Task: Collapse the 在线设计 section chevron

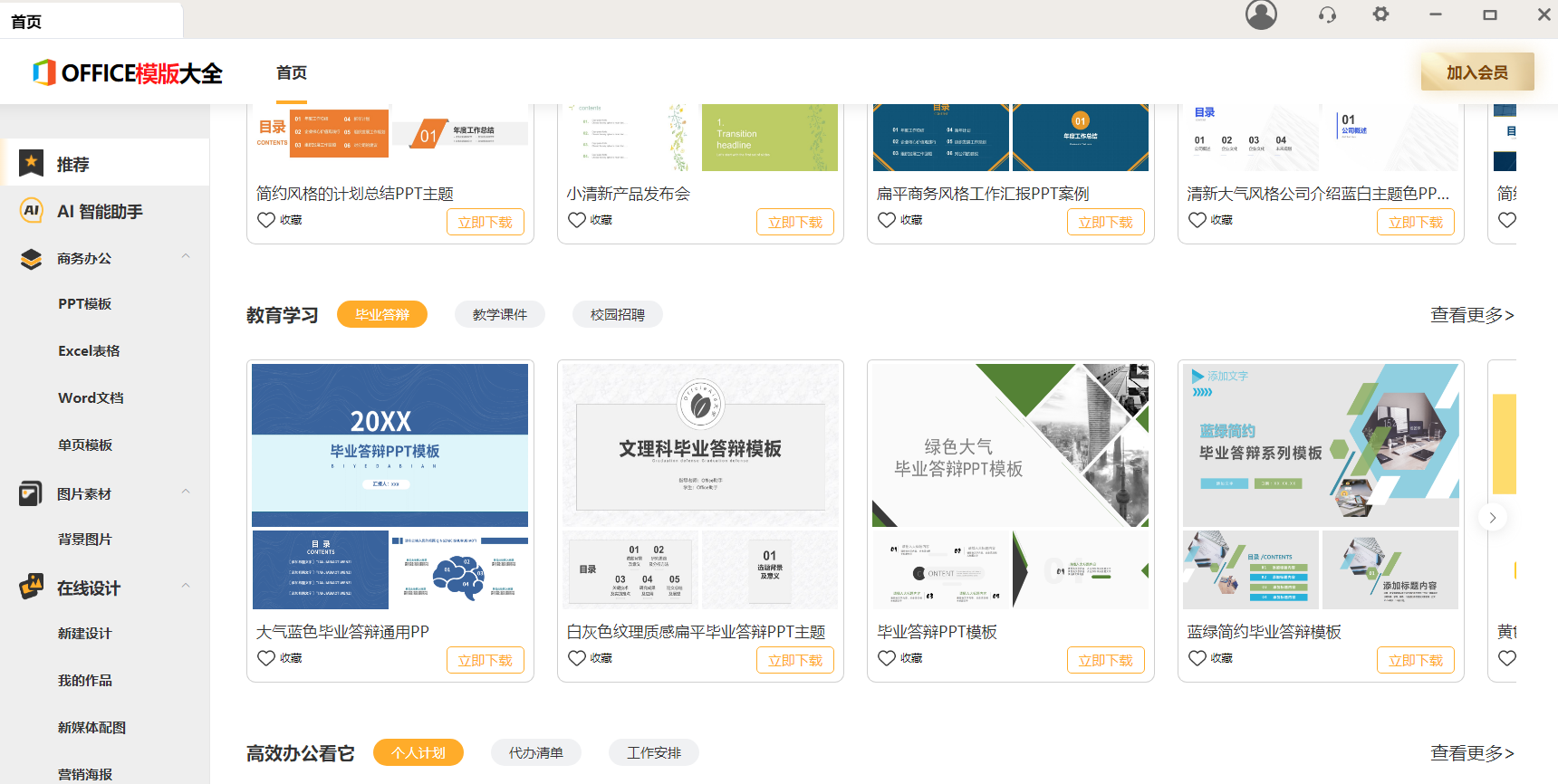Action: pyautogui.click(x=186, y=586)
